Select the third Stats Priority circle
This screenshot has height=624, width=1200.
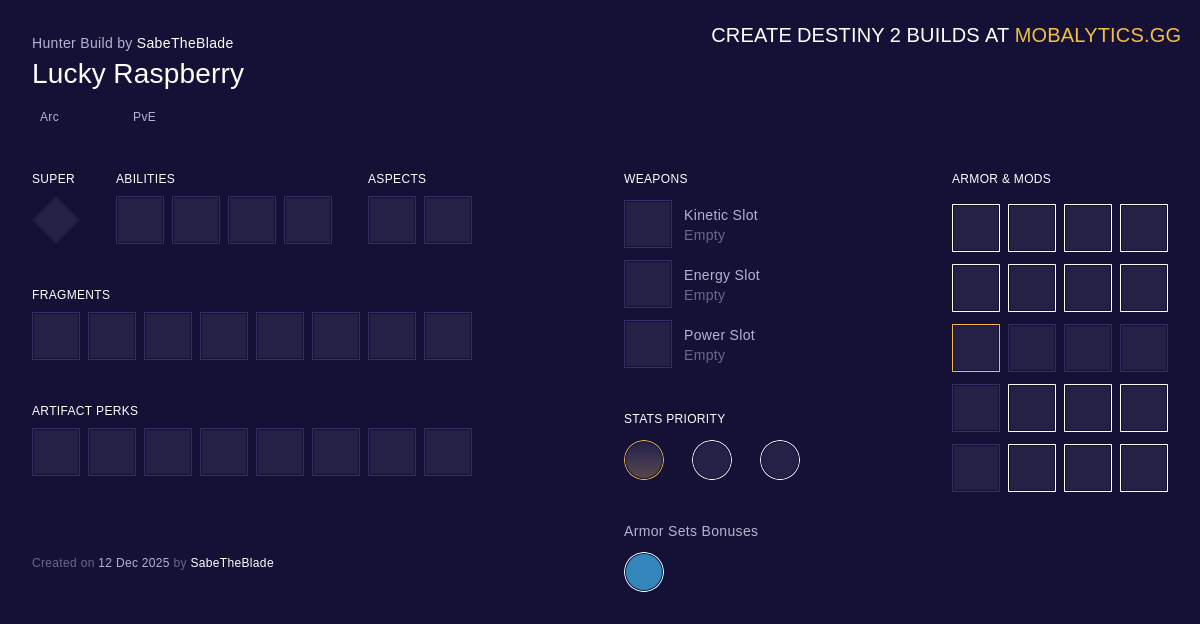tap(780, 460)
